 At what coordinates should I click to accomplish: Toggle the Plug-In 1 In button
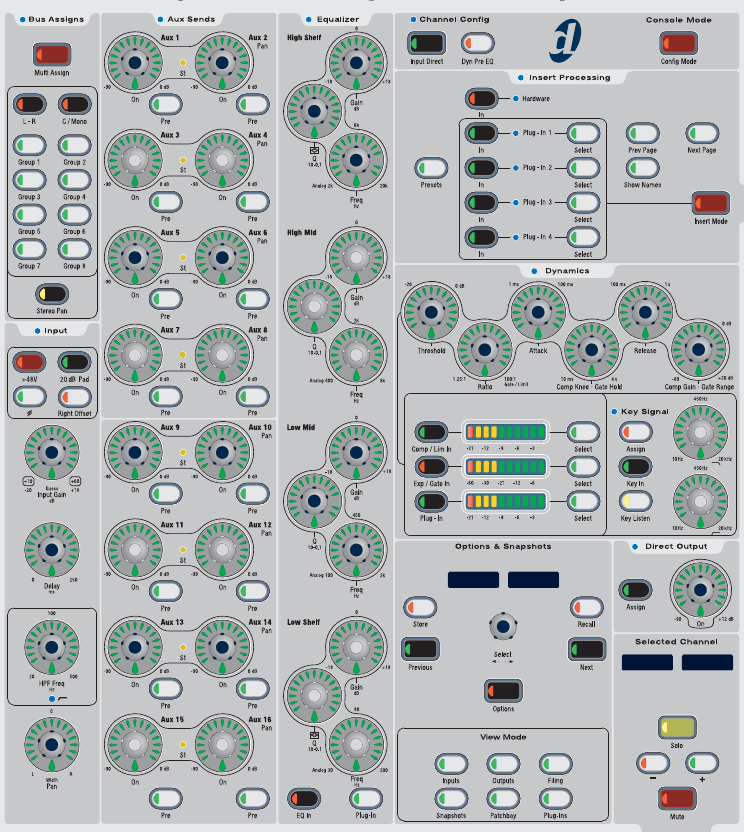point(481,133)
